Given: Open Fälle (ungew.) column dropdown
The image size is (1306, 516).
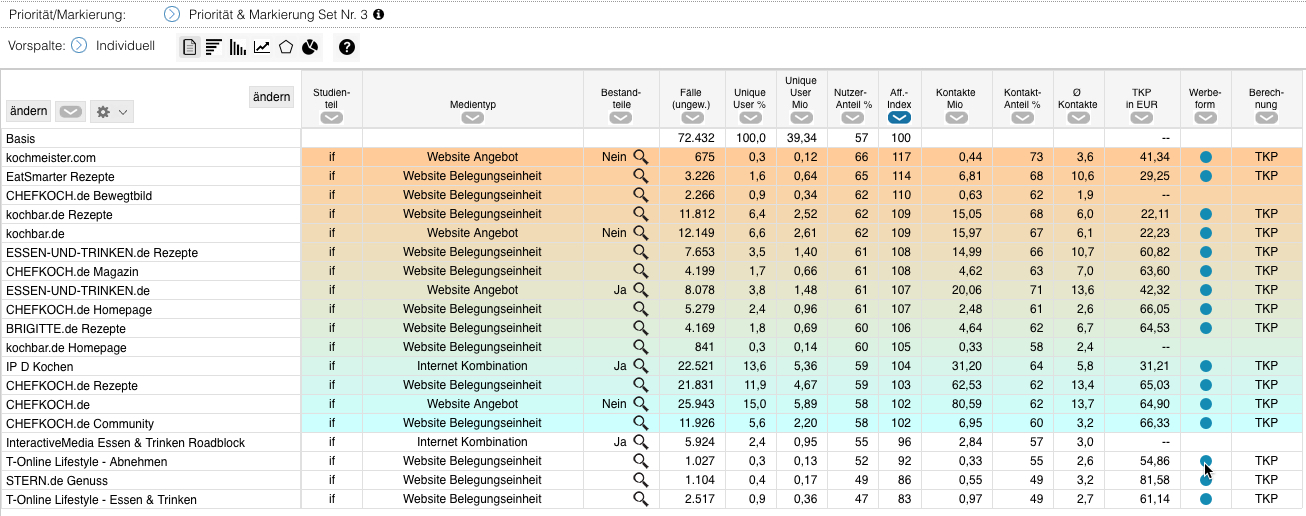Looking at the screenshot, I should (x=691, y=118).
